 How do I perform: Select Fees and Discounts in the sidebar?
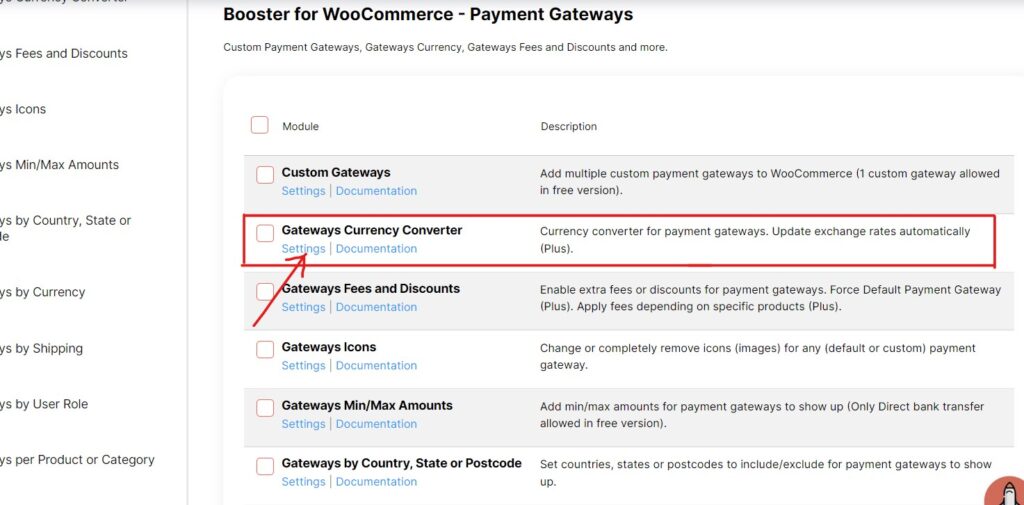coord(64,54)
